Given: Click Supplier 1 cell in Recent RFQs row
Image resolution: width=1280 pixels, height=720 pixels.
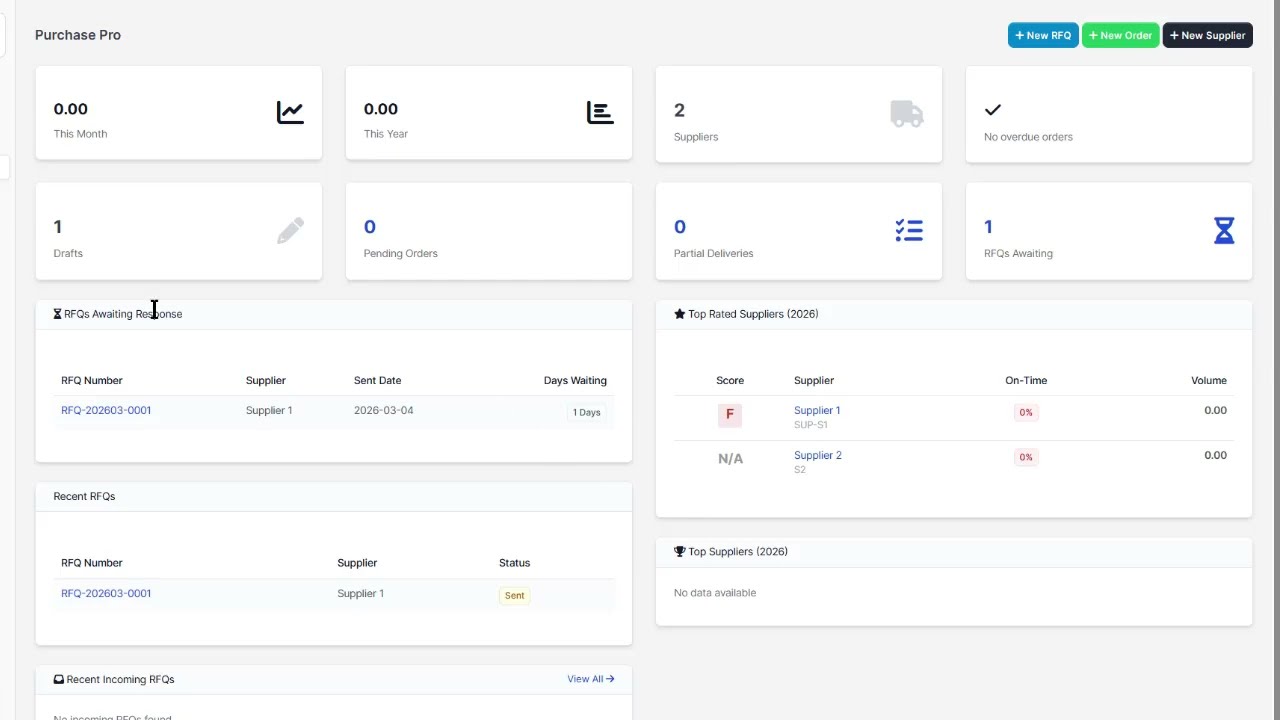Looking at the screenshot, I should coord(360,593).
